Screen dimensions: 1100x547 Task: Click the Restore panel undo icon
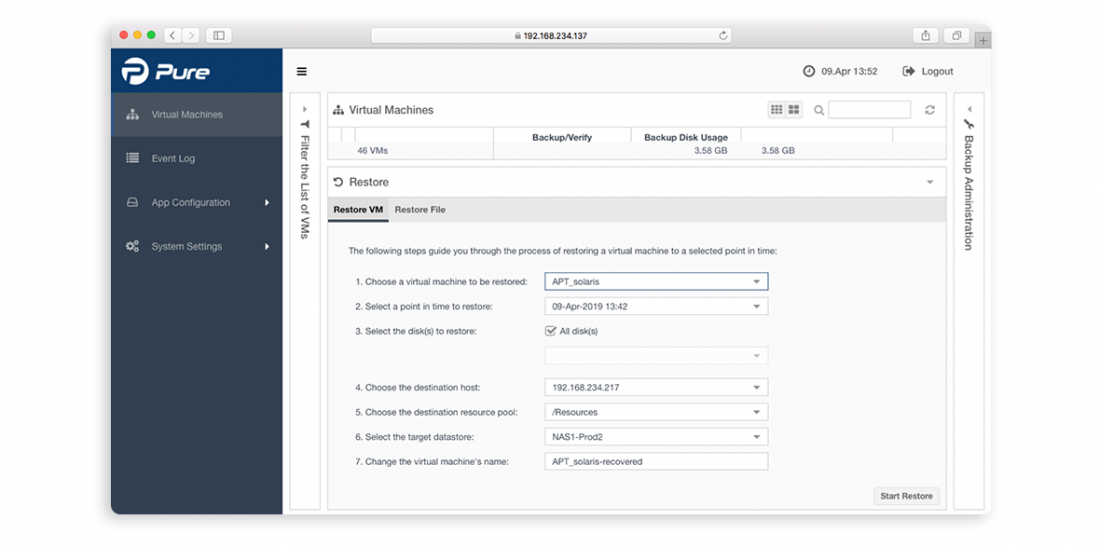(x=338, y=182)
